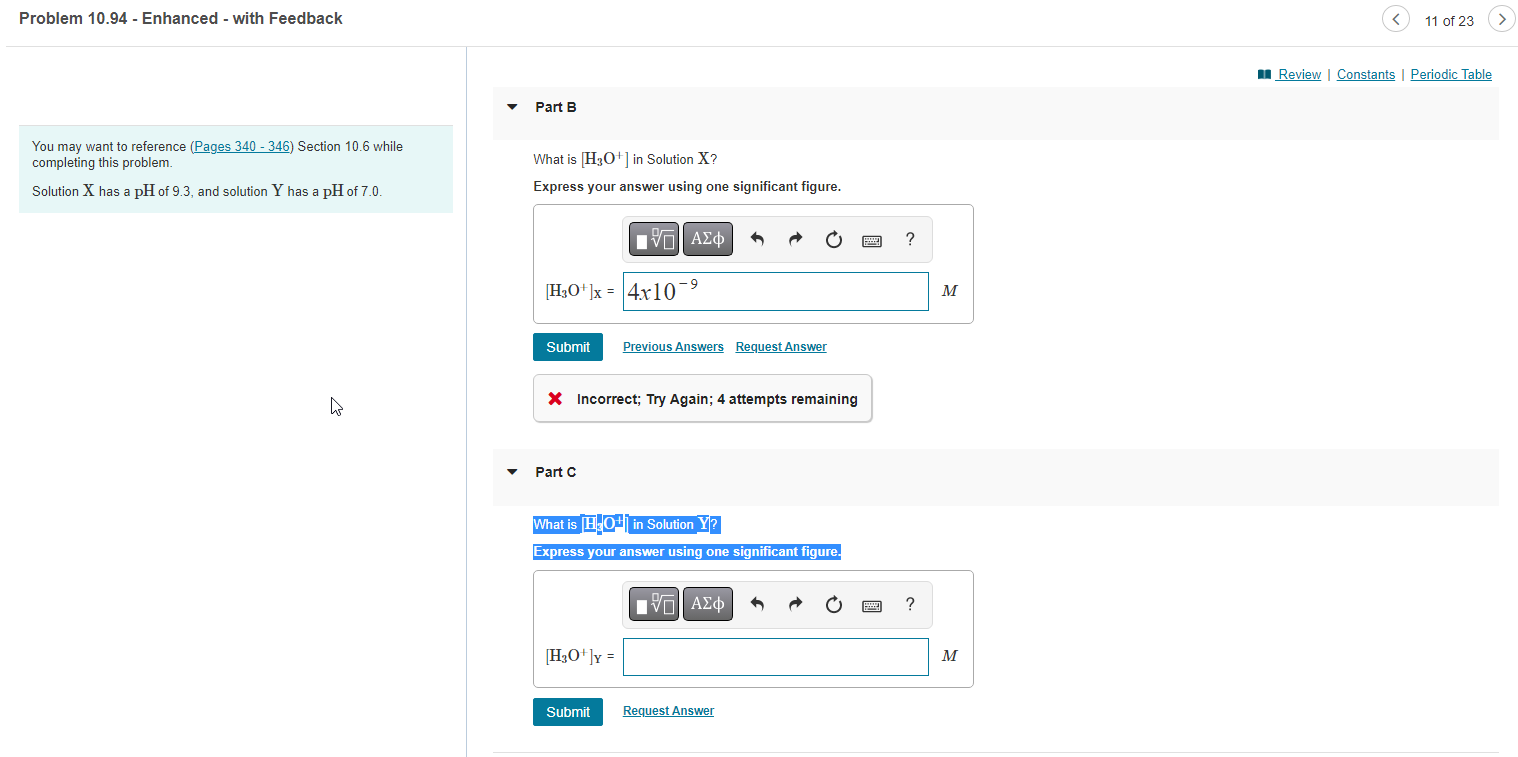Viewport: 1518px width, 757px height.
Task: Request Answer for Part B
Action: (781, 347)
